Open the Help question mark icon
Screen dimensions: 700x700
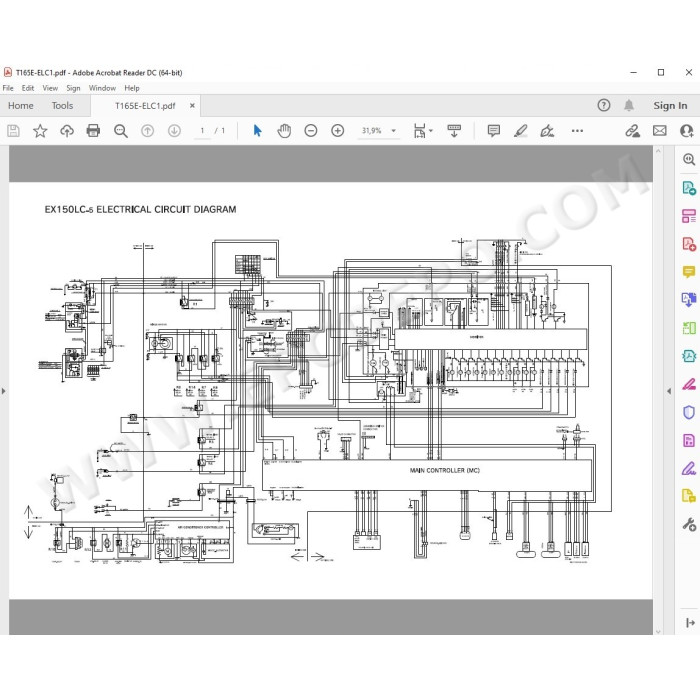click(604, 105)
